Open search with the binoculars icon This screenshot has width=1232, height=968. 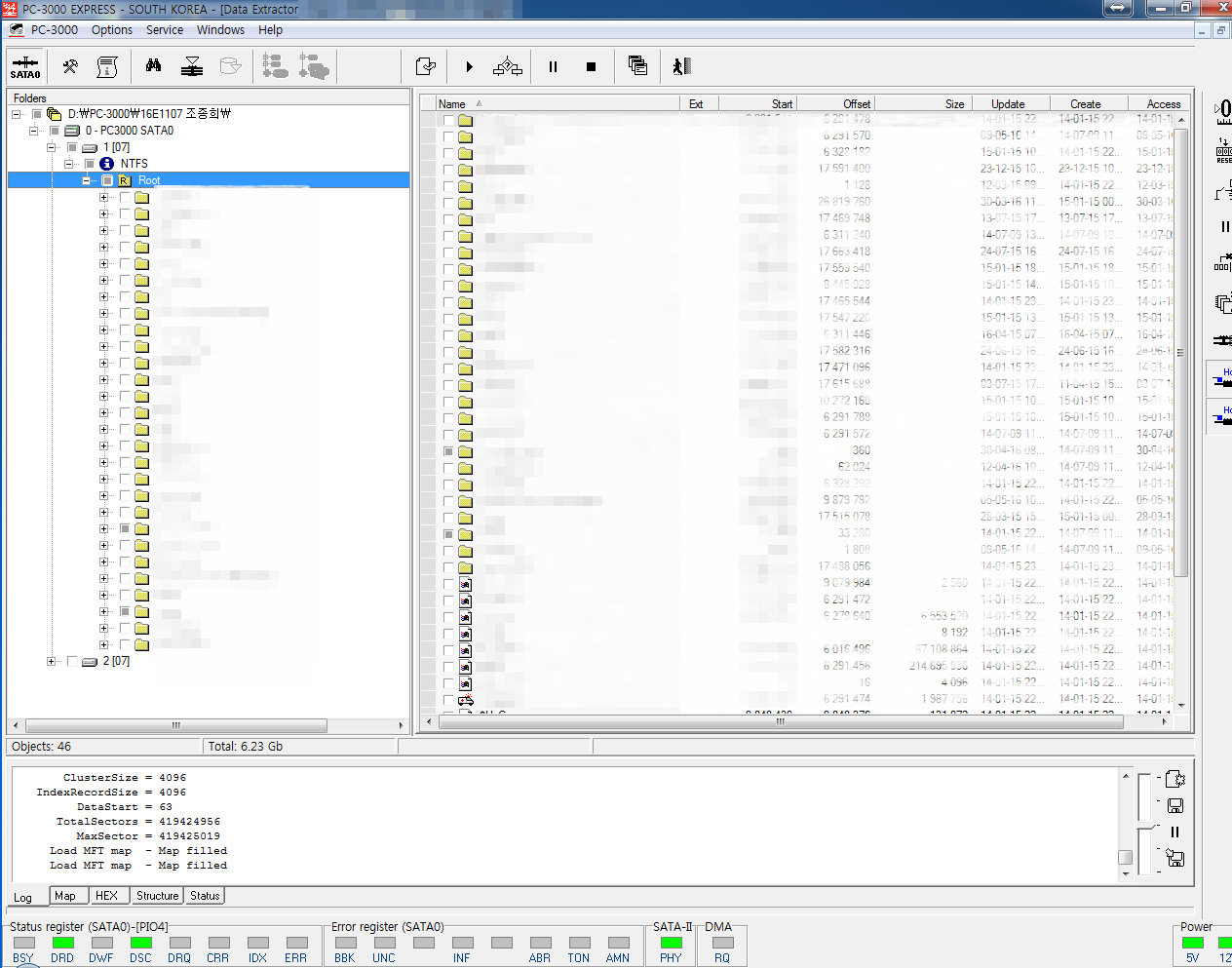pyautogui.click(x=154, y=66)
